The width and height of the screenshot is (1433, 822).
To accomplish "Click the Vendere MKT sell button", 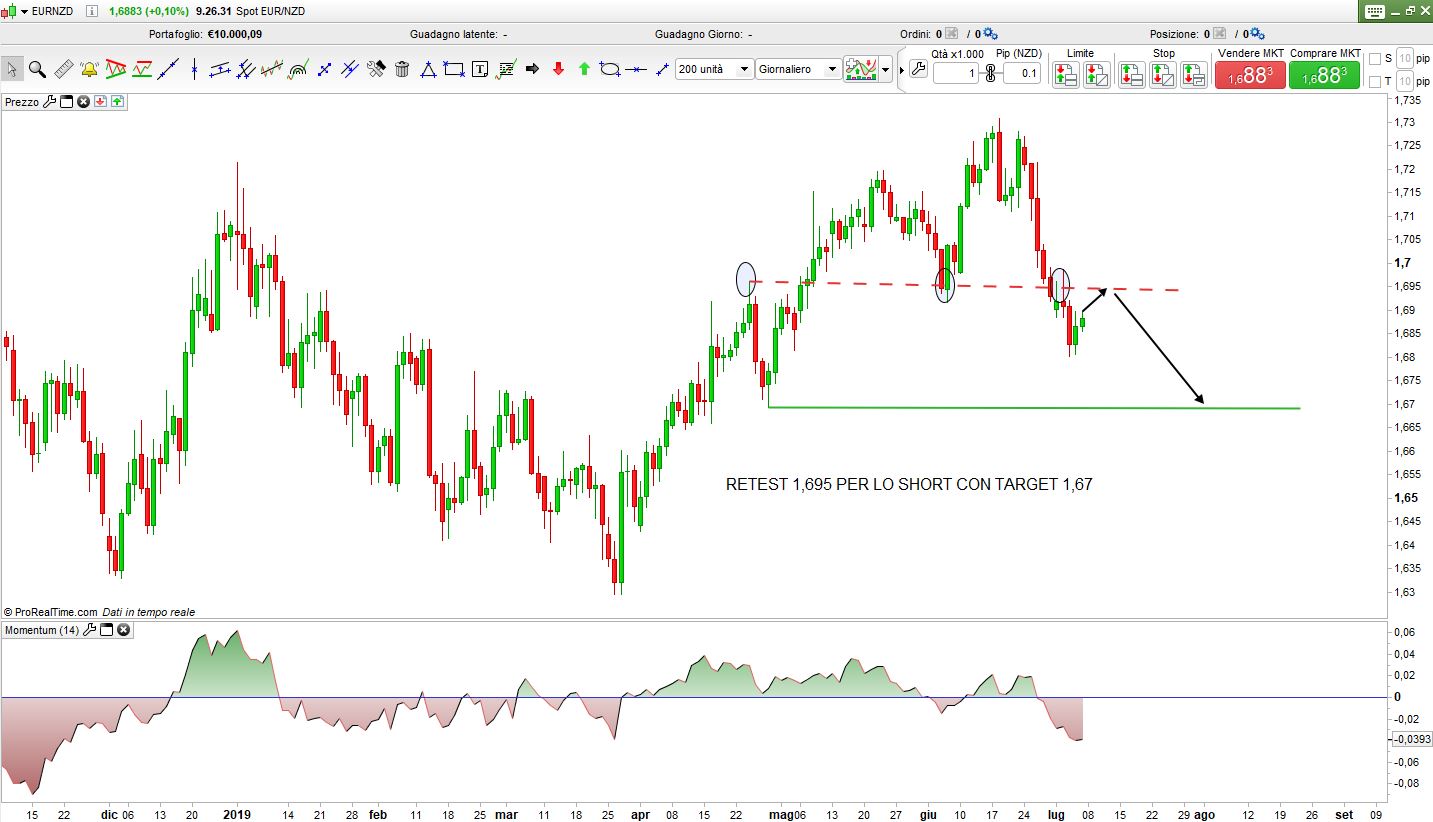I will (x=1249, y=74).
